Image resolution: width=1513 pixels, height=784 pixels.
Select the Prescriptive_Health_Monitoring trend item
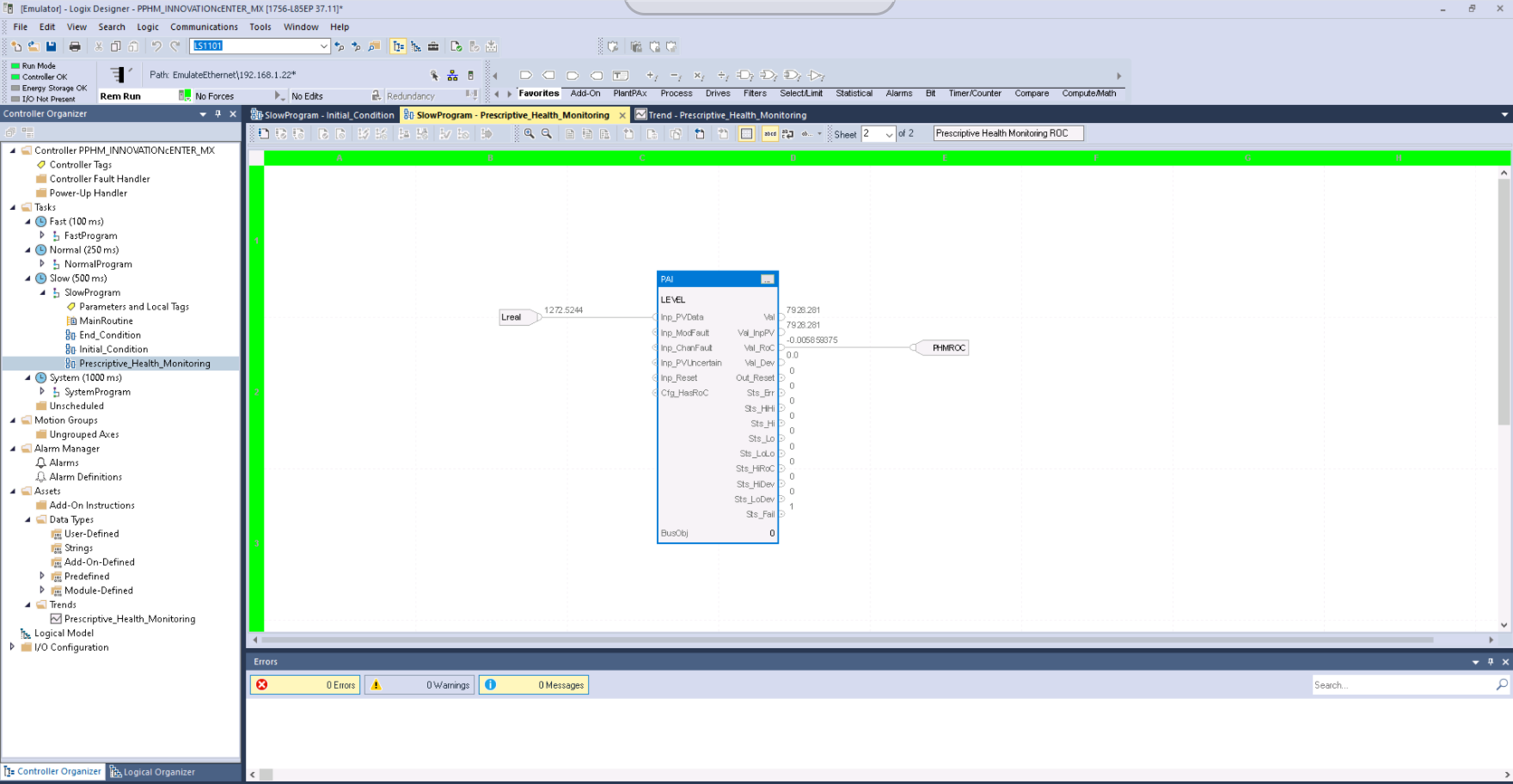point(130,619)
